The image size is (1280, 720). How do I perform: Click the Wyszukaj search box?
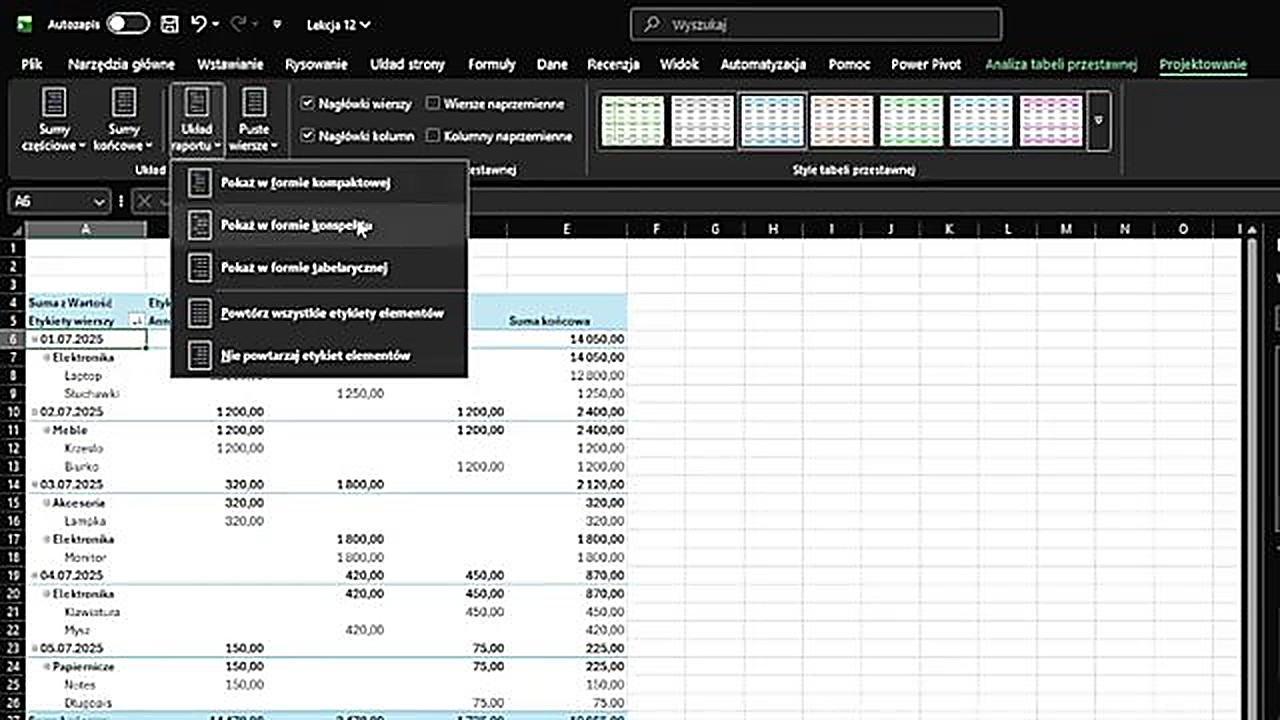coord(816,24)
